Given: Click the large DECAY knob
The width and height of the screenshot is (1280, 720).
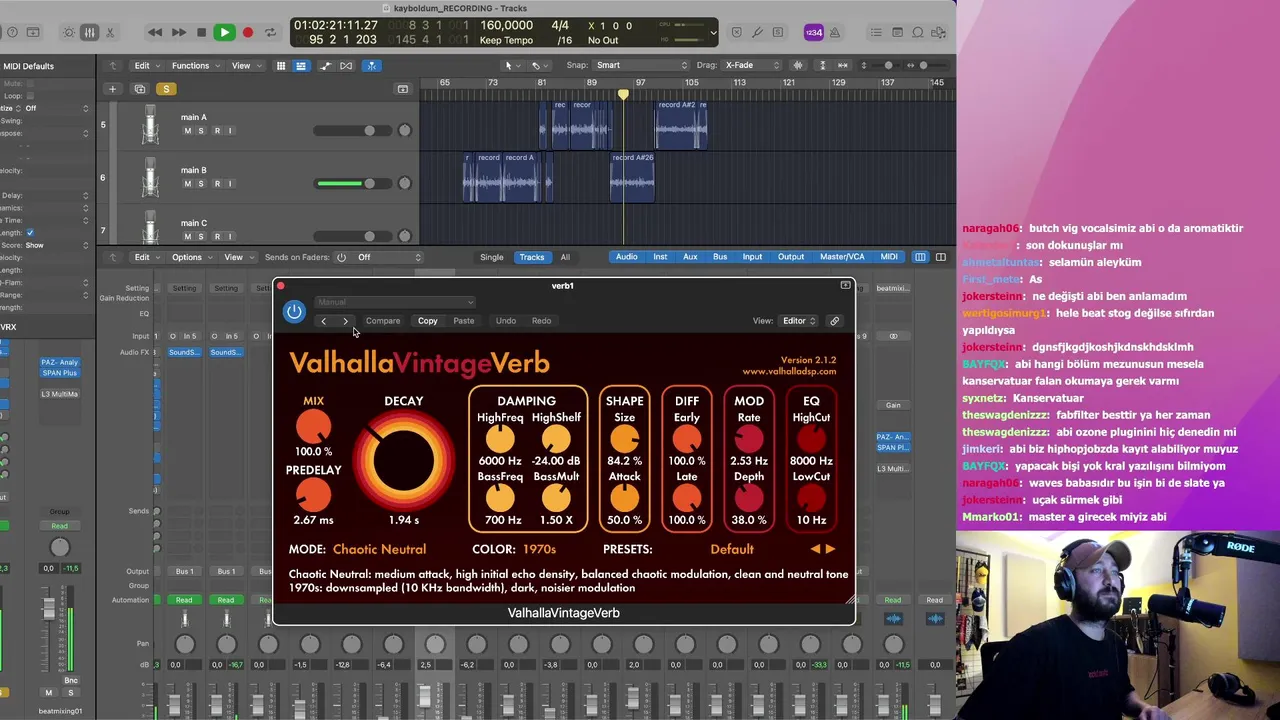Looking at the screenshot, I should coord(403,460).
